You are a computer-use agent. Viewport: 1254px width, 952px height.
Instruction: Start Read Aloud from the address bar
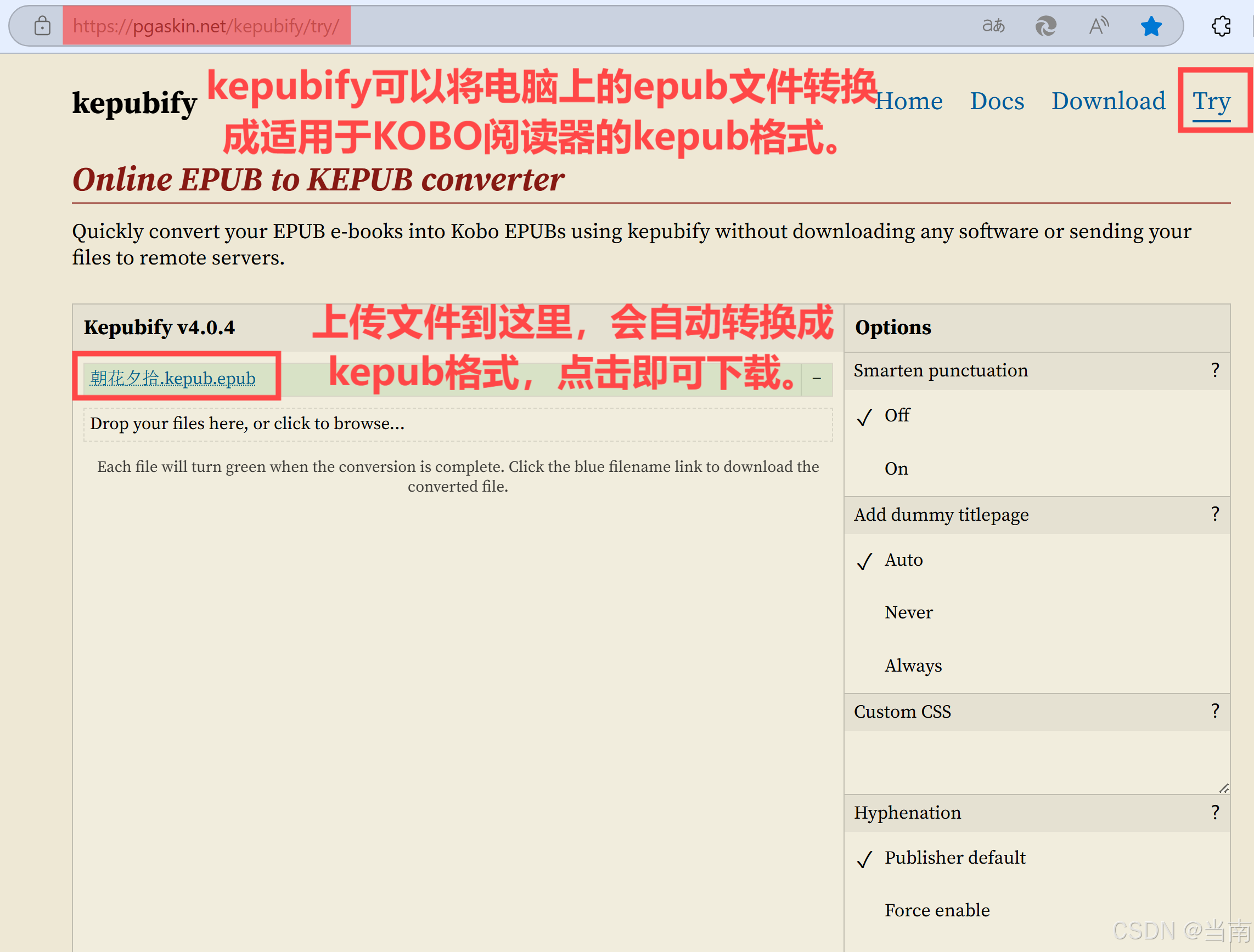[x=1099, y=25]
